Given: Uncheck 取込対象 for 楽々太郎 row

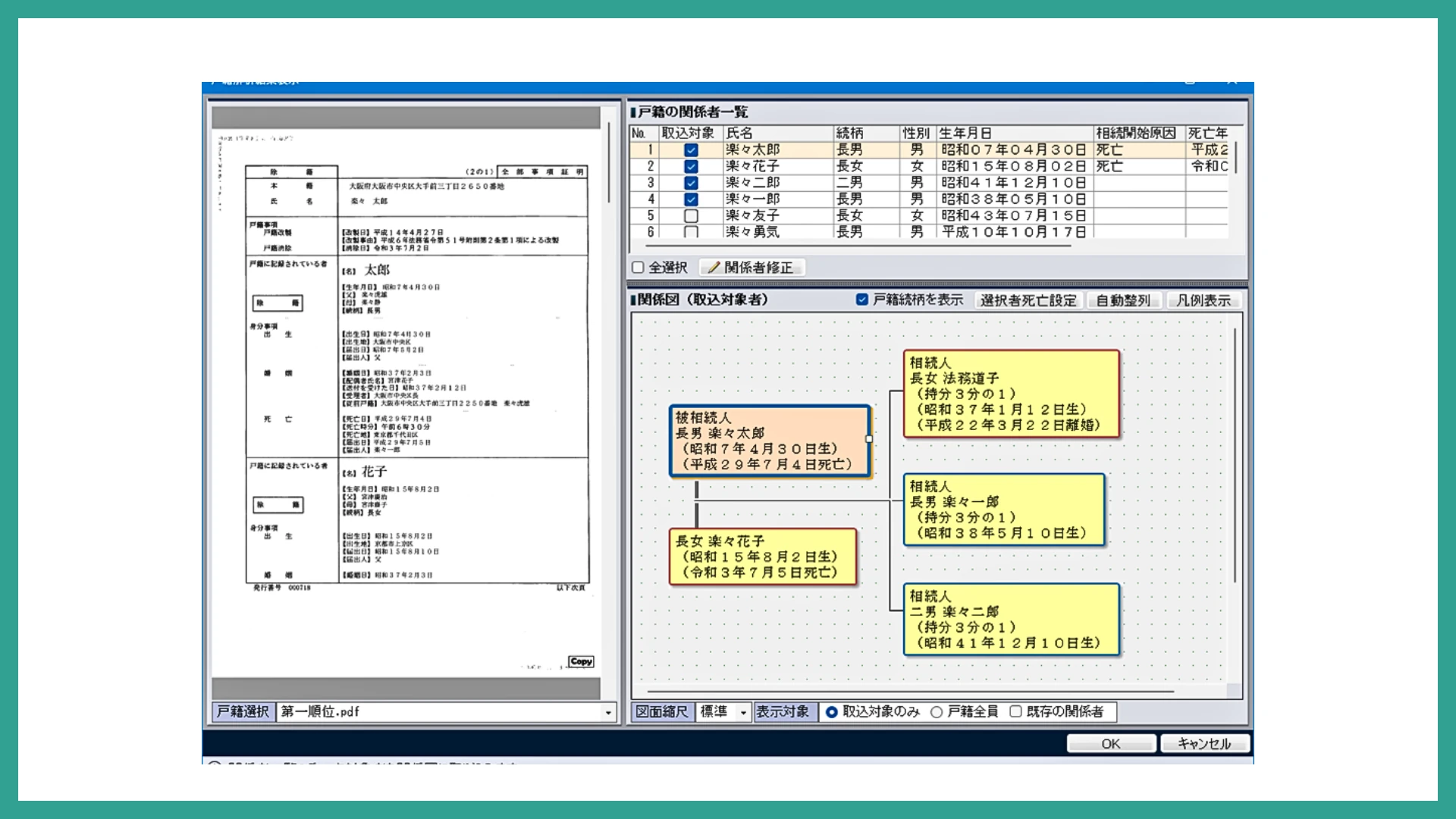Looking at the screenshot, I should point(691,150).
